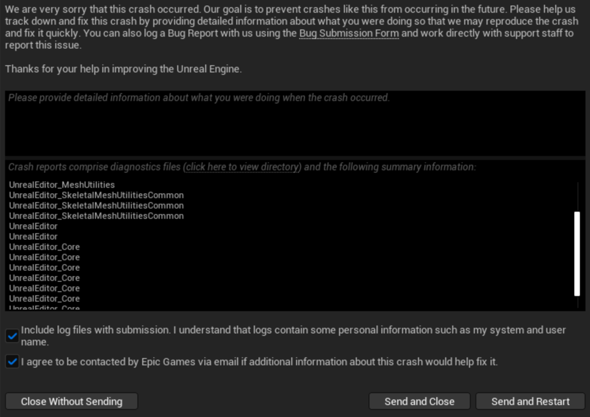Click the partially cut-off bottom stack line

coord(44,307)
